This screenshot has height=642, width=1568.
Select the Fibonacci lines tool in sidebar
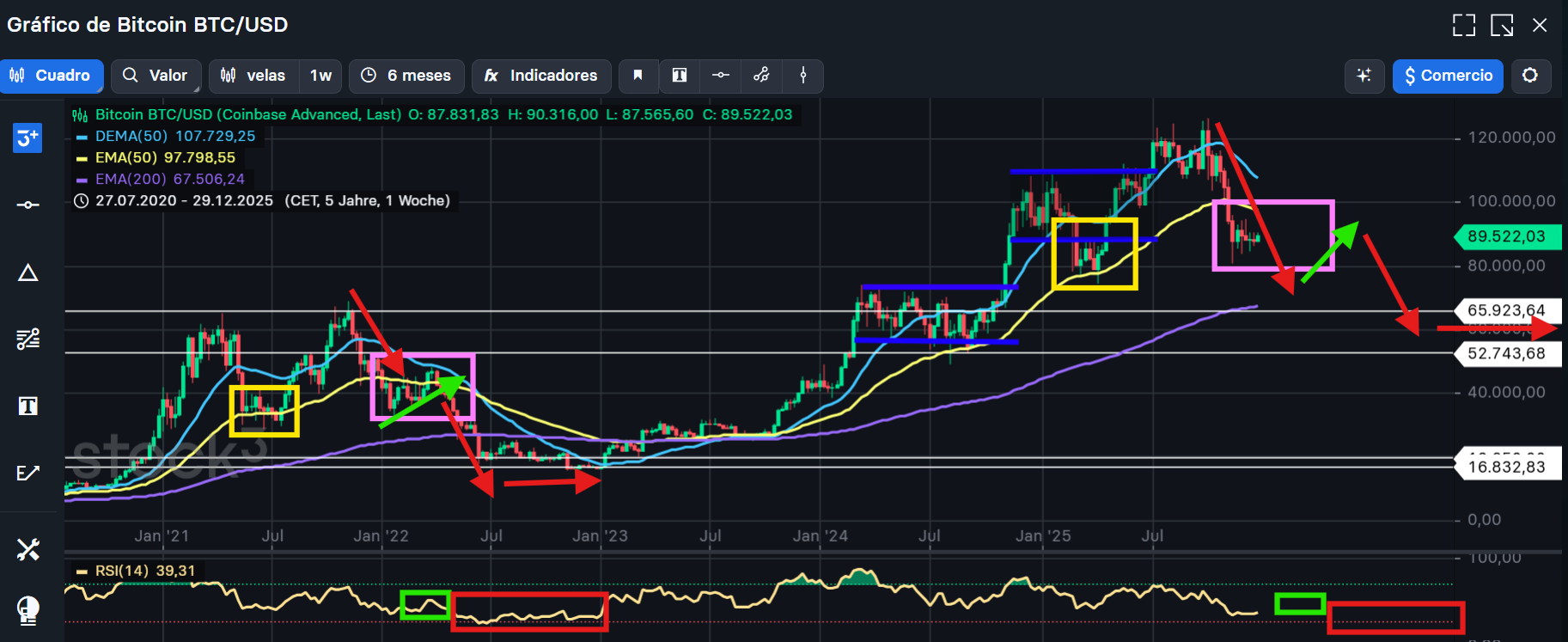coord(27,339)
